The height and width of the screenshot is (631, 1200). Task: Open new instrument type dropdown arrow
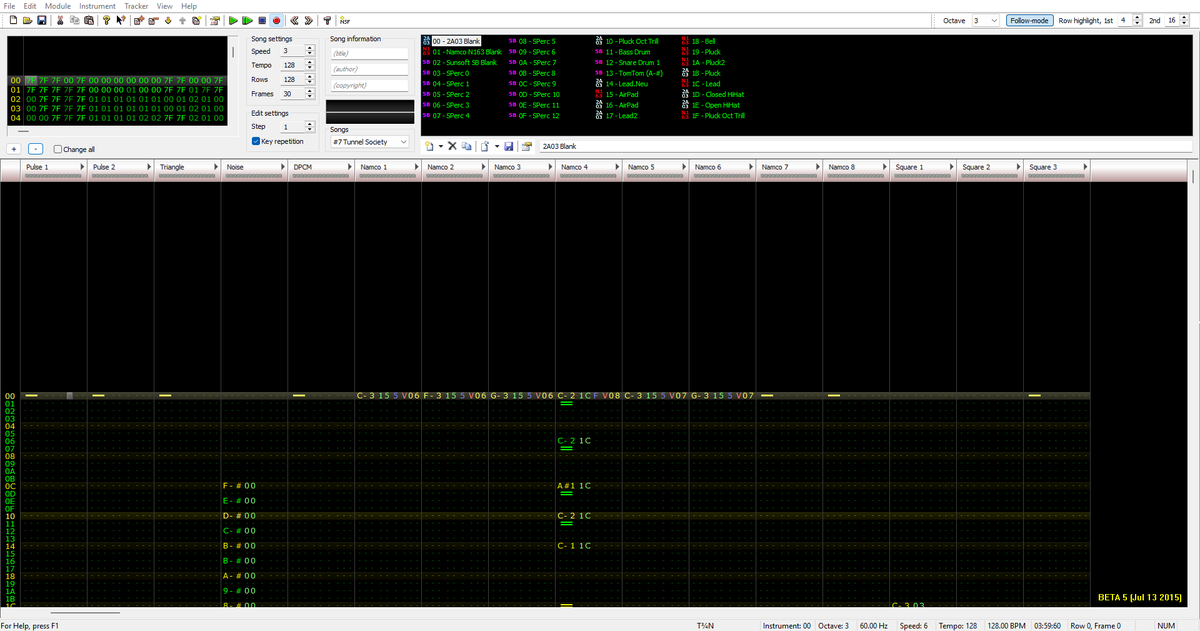pyautogui.click(x=441, y=146)
